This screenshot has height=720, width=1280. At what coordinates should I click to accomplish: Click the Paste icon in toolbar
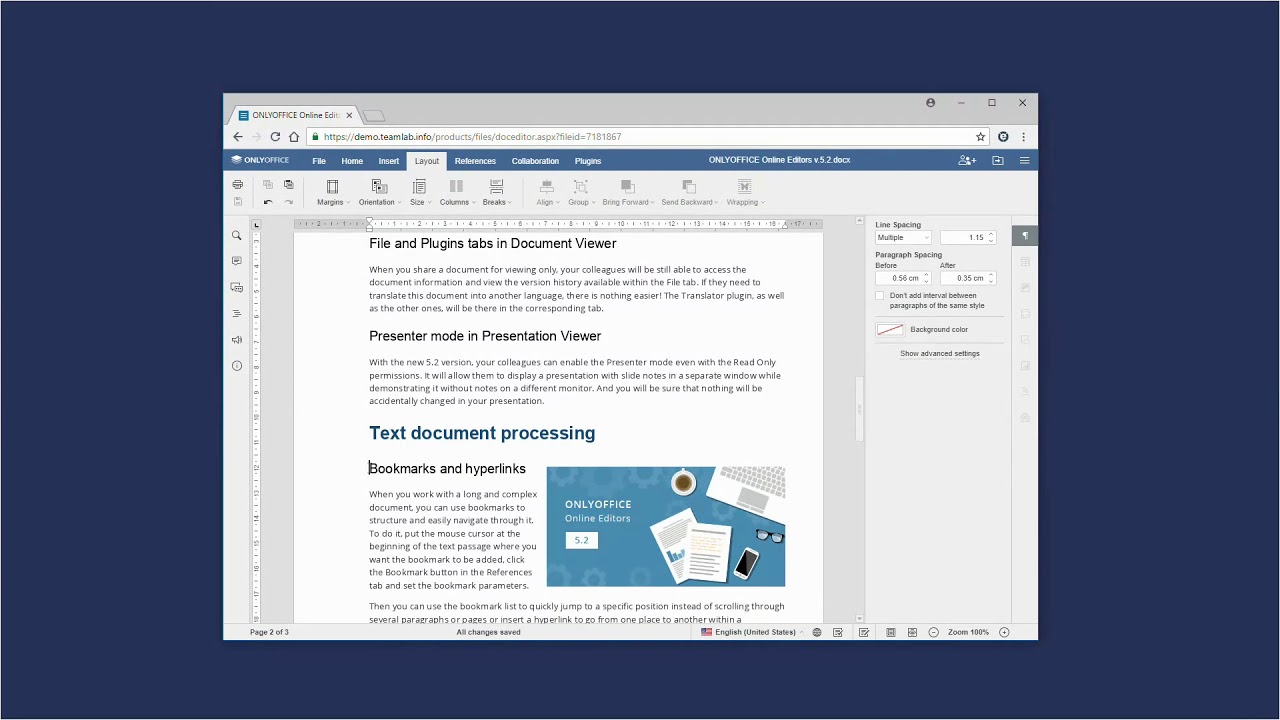(x=288, y=185)
